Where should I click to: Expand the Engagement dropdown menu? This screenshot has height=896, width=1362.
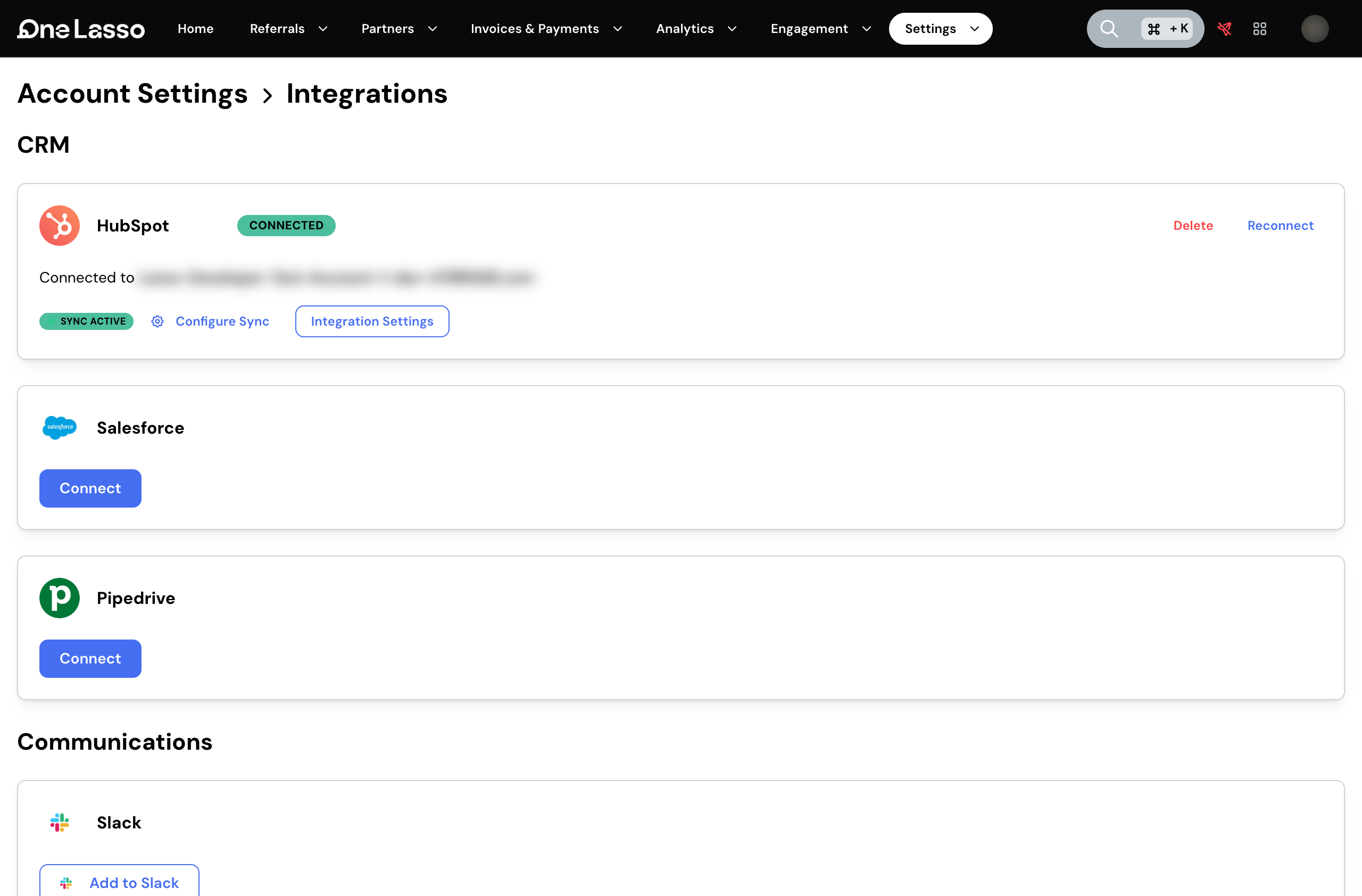[820, 29]
